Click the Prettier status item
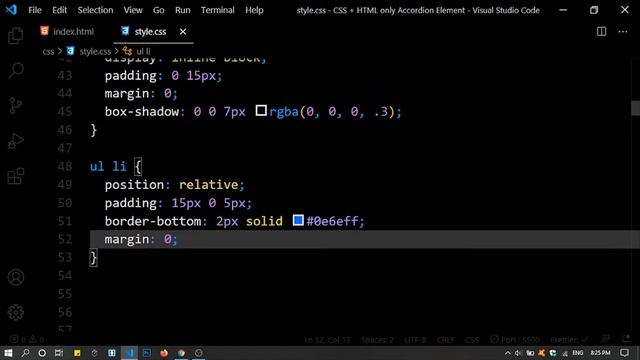Image resolution: width=640 pixels, height=360 pixels. pos(569,340)
